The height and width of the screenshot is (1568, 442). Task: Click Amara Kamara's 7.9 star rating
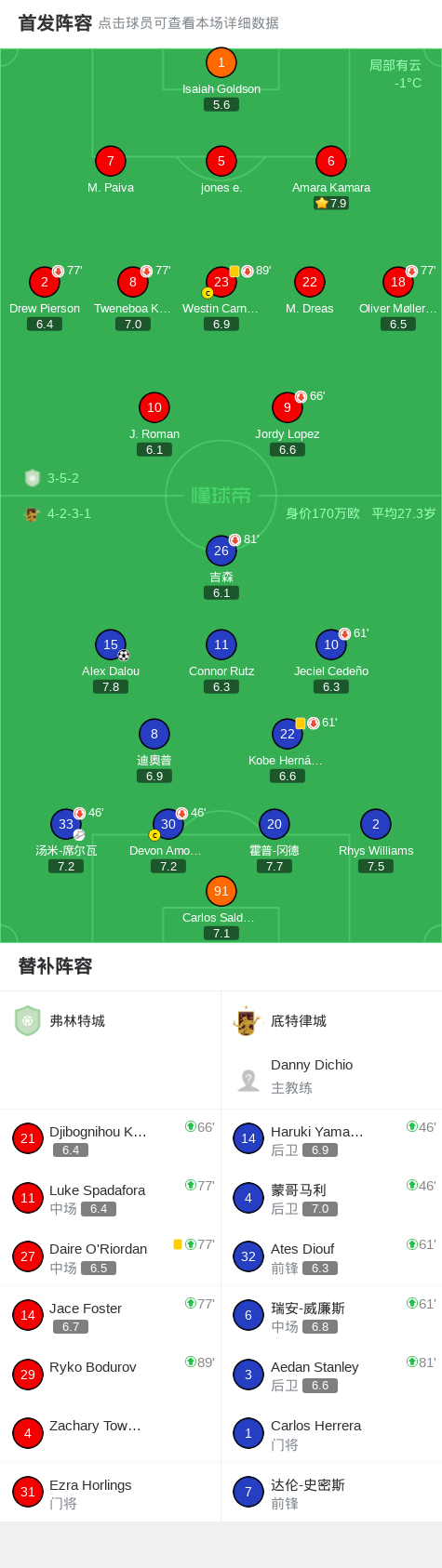(x=331, y=203)
